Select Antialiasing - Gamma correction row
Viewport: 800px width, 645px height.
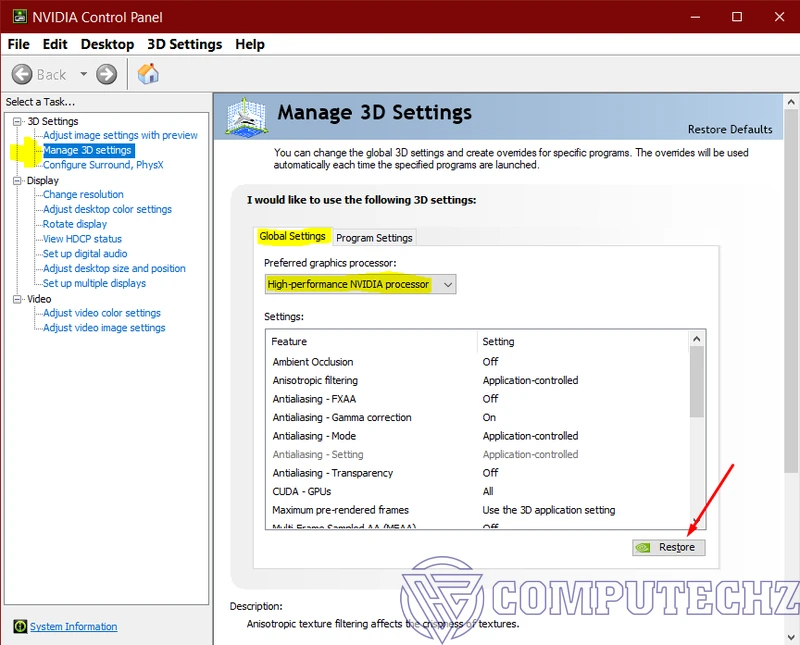(478, 417)
